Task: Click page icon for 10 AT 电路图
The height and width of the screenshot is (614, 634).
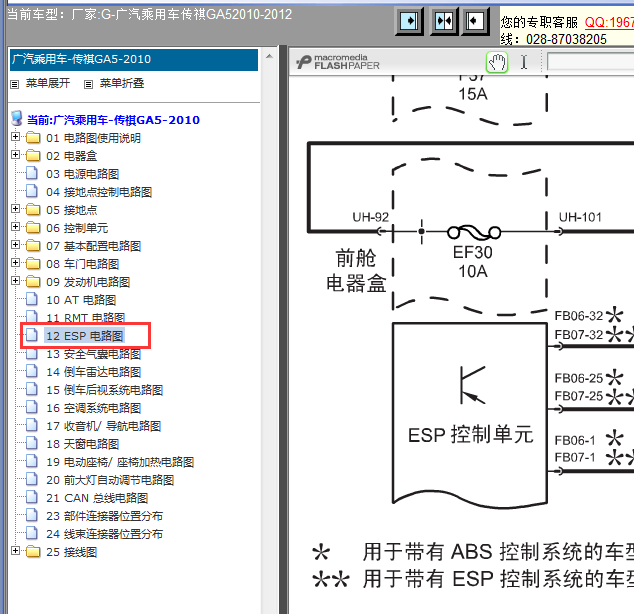Action: pos(32,299)
